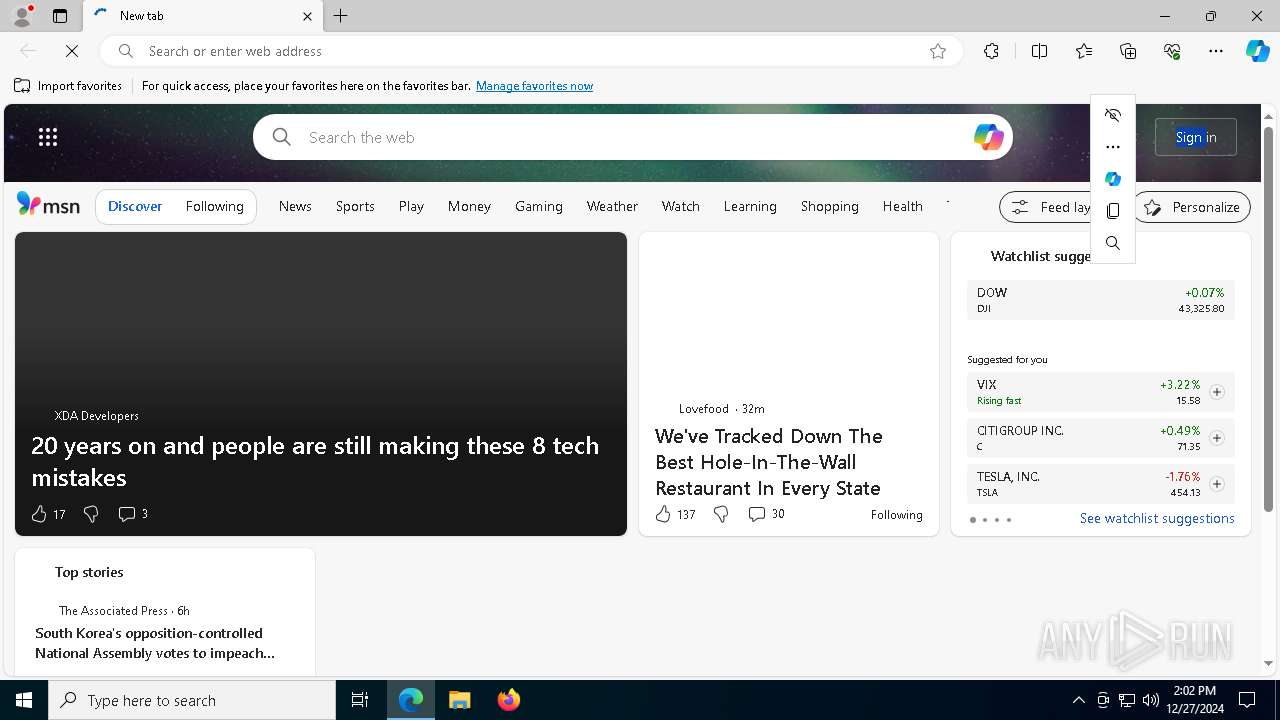Open the Best Hole-In-The-Wall Restaurant headline

pos(768,462)
